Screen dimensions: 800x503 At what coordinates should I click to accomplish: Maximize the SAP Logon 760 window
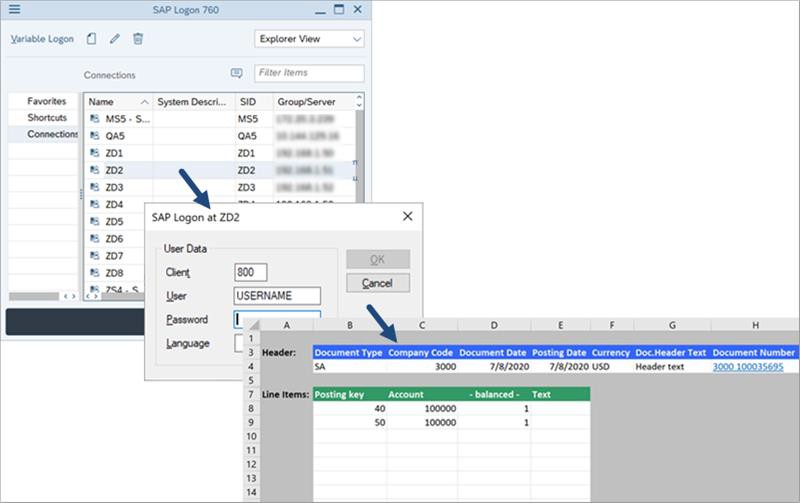(x=339, y=9)
